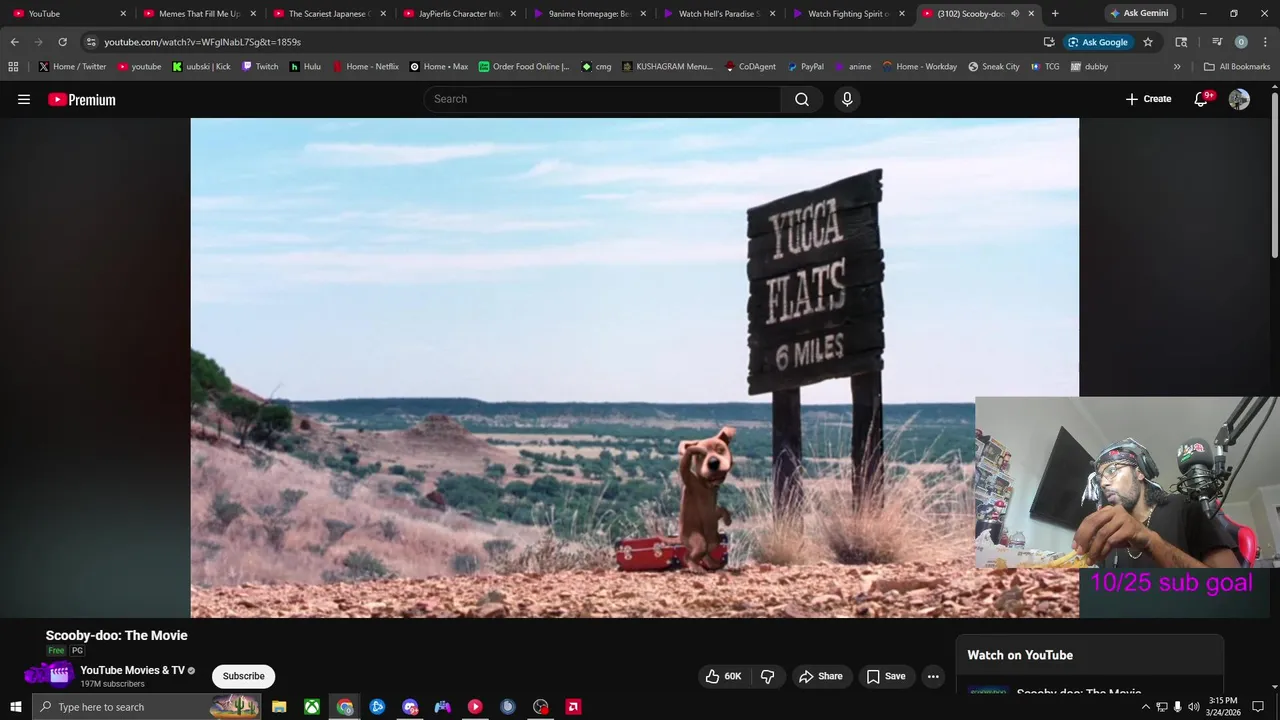Open the Twitch bookmark
The height and width of the screenshot is (720, 1280).
click(x=260, y=66)
